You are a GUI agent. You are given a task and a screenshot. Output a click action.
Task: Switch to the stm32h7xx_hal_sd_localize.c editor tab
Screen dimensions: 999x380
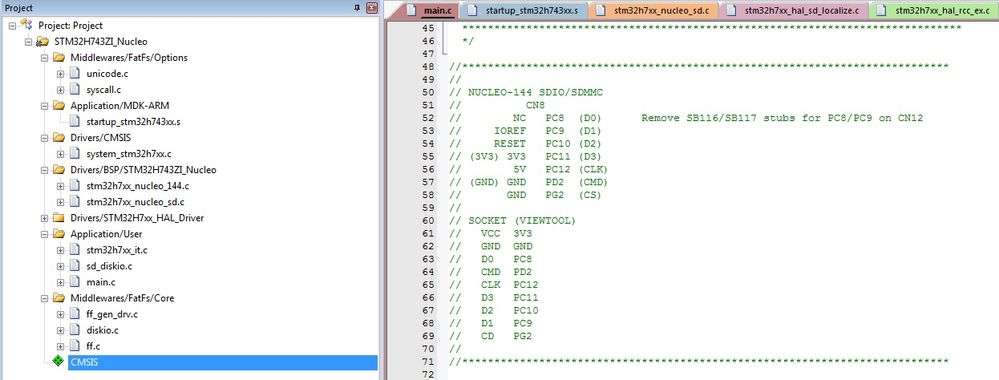point(796,10)
